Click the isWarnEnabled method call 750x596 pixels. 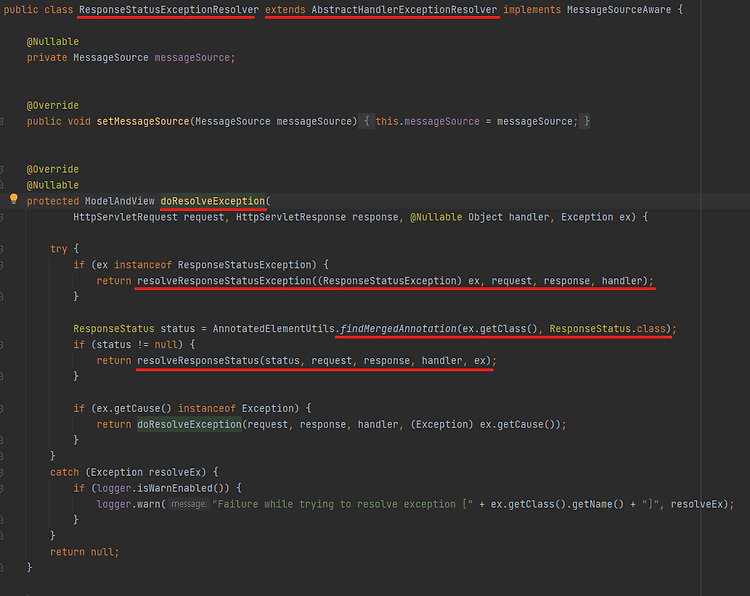coord(177,488)
